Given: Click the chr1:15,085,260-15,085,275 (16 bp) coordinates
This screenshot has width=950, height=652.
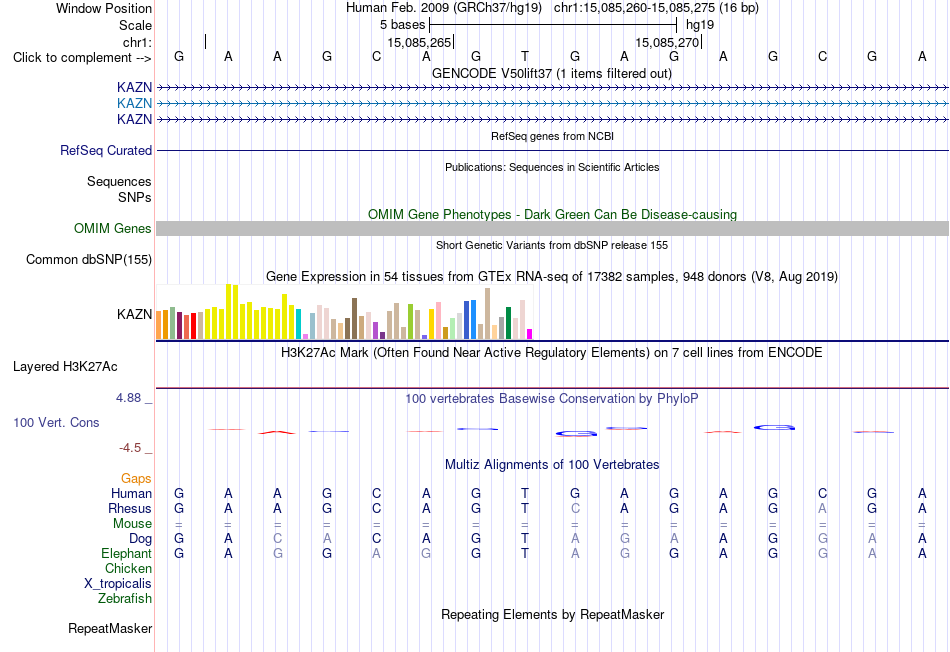Looking at the screenshot, I should 656,8.
